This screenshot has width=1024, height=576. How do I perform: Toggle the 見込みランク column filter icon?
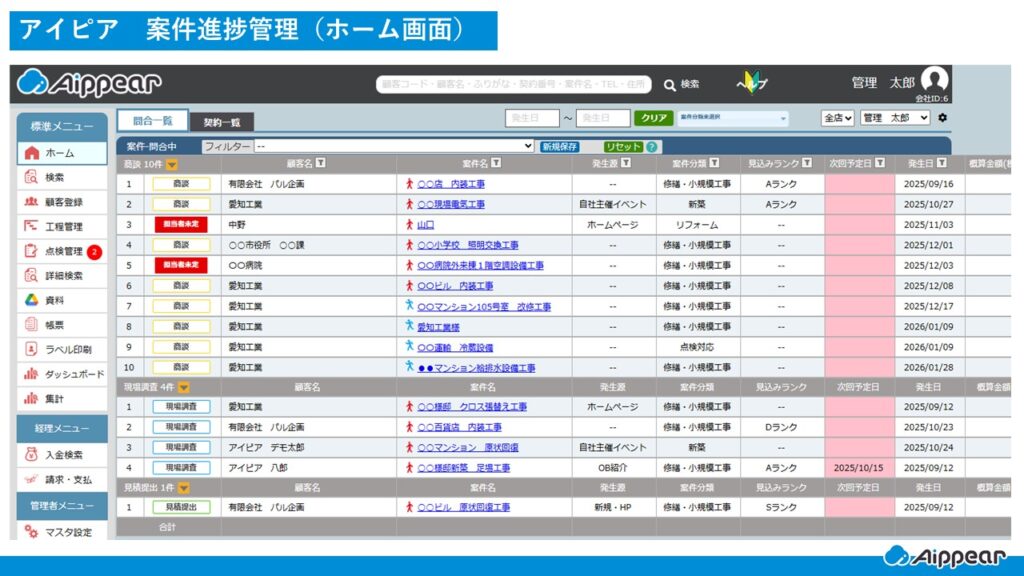(x=806, y=163)
